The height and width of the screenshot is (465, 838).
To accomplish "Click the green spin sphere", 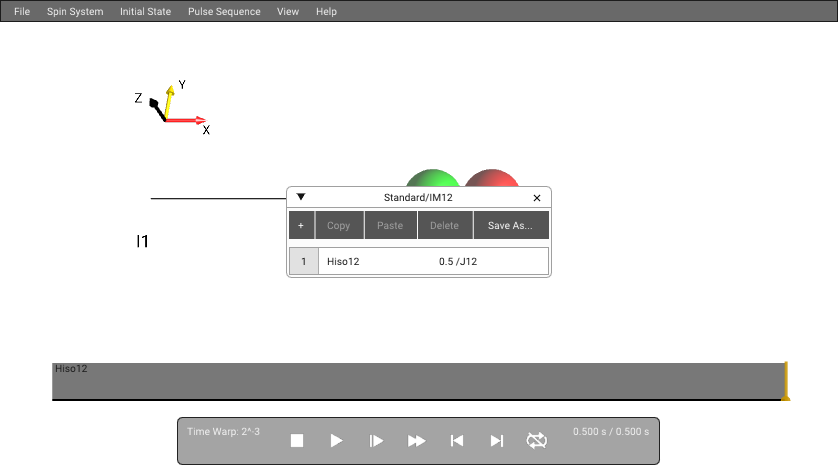I will click(433, 178).
